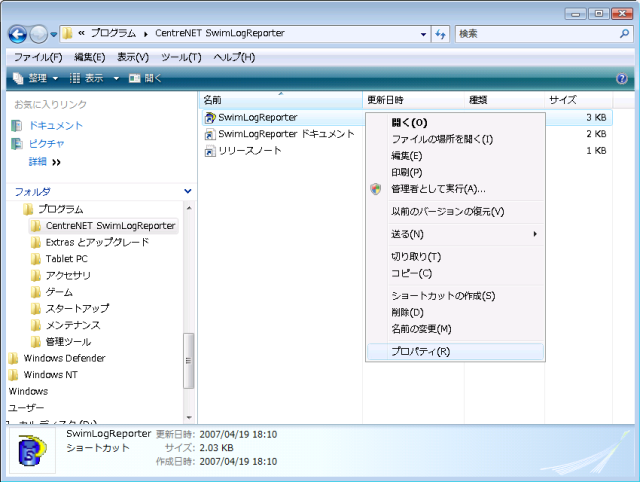
Task: Select the プログラム folder in tree
Action: click(60, 209)
